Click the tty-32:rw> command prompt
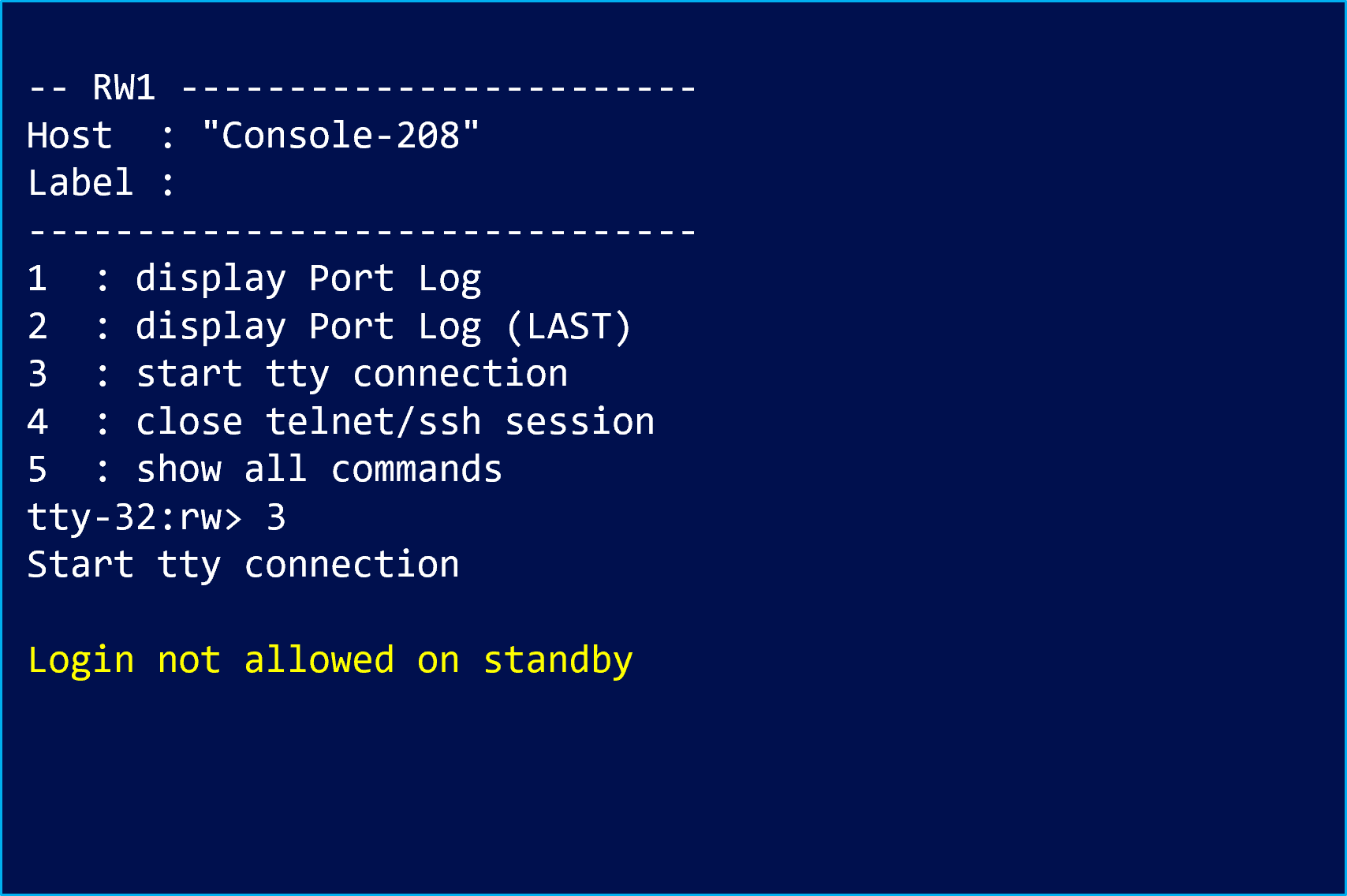1347x896 pixels. [134, 517]
